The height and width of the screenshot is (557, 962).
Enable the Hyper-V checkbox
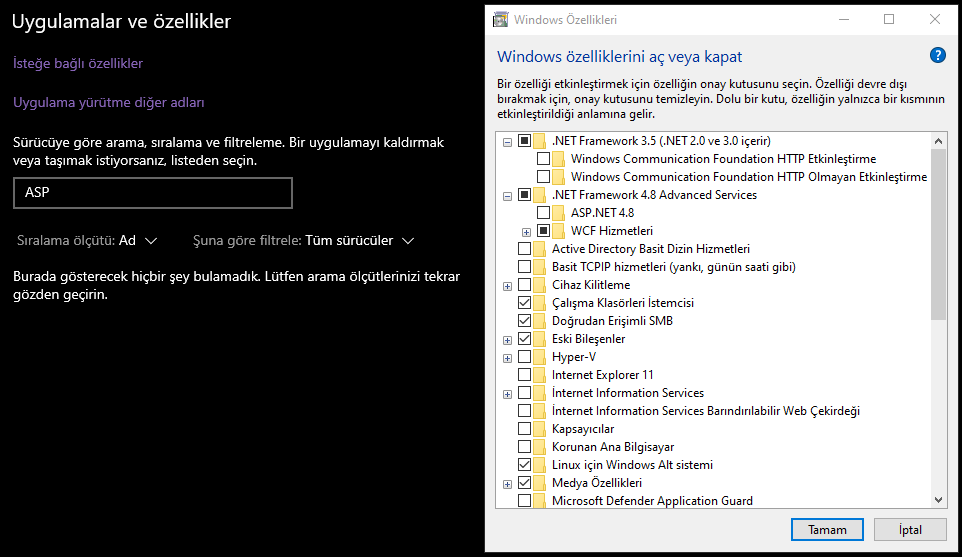(x=524, y=356)
